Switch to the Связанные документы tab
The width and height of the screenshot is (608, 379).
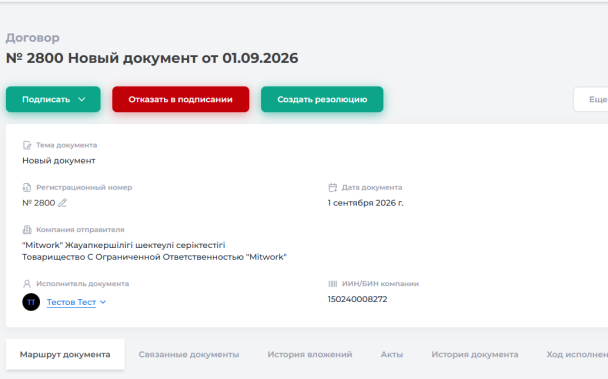[189, 354]
